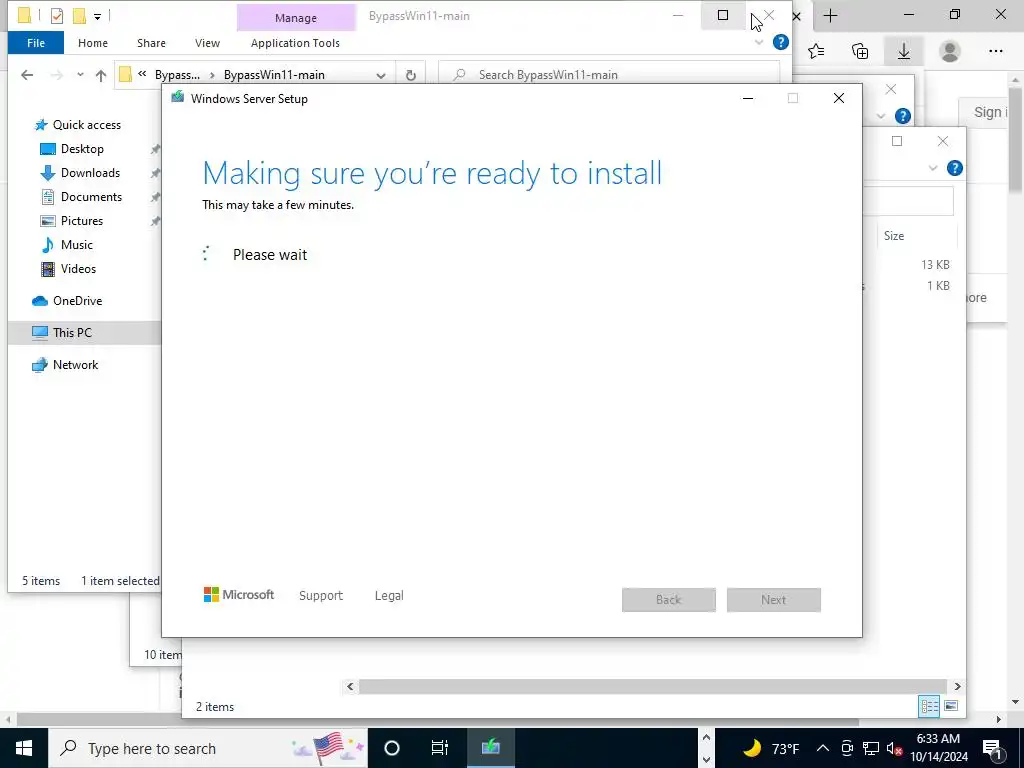Viewport: 1024px width, 768px height.
Task: Refresh the BypassWin11-main folder
Action: (x=411, y=75)
